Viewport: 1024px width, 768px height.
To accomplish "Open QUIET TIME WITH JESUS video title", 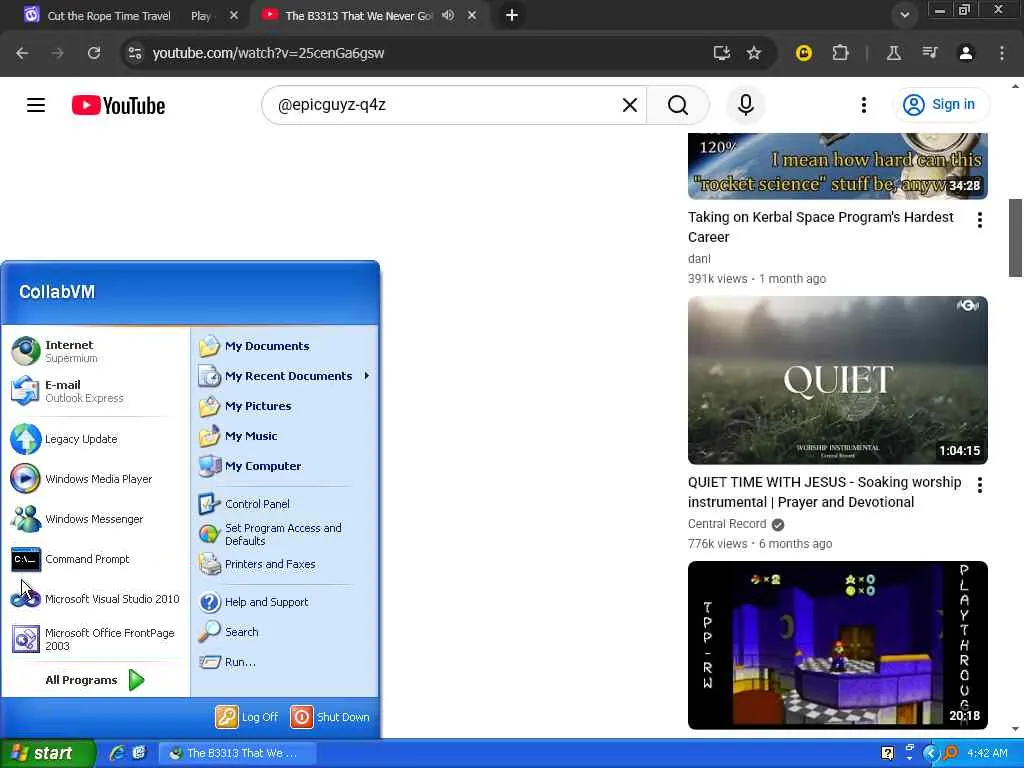I will point(824,492).
